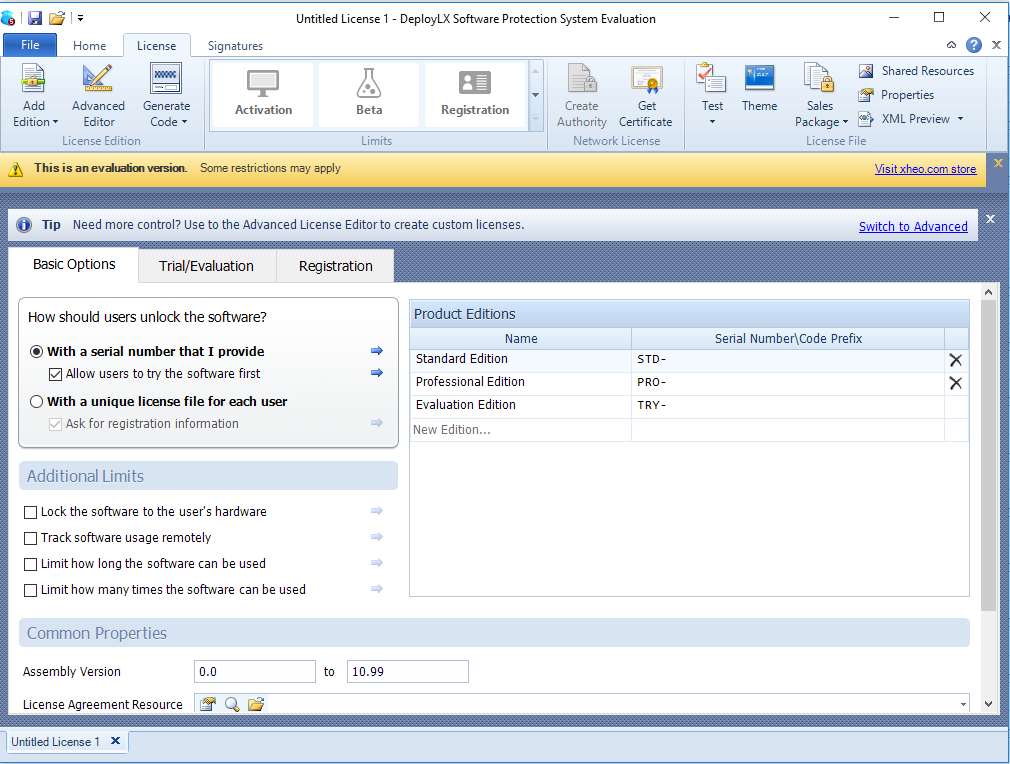Enable Limit how long software can be used
The height and width of the screenshot is (764, 1010).
point(30,564)
